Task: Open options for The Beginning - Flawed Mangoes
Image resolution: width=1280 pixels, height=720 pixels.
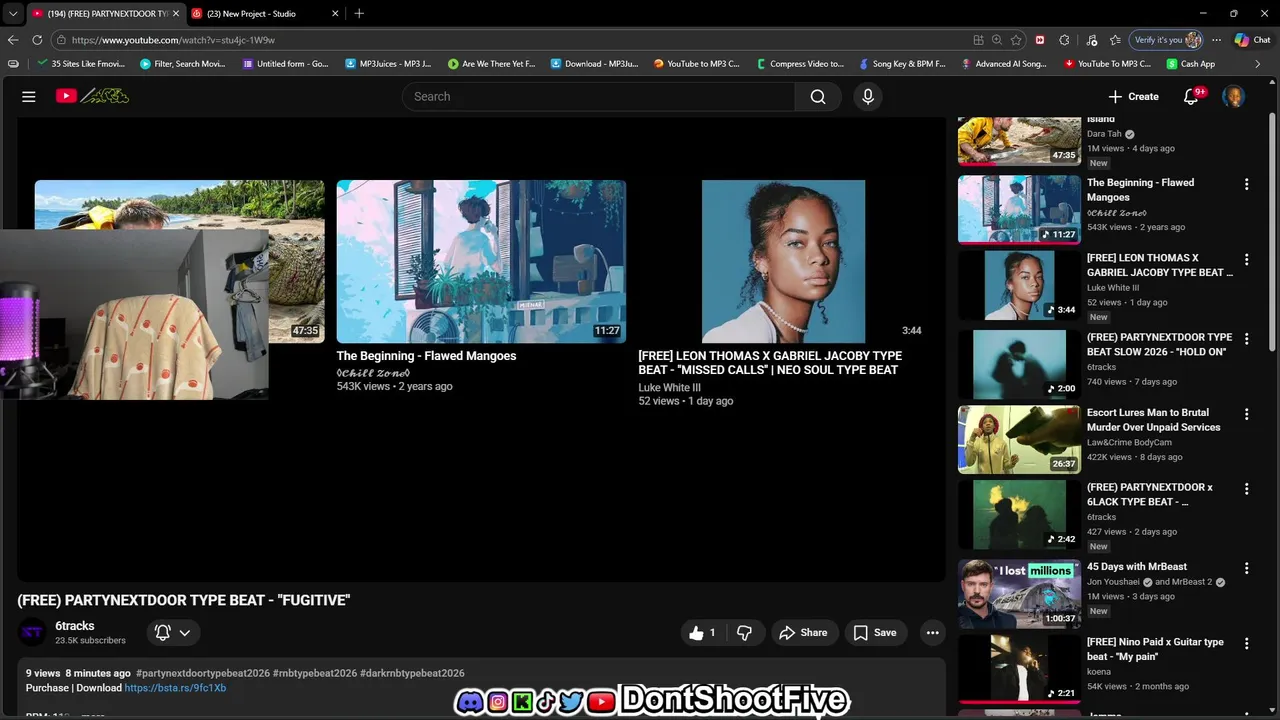Action: click(1246, 184)
